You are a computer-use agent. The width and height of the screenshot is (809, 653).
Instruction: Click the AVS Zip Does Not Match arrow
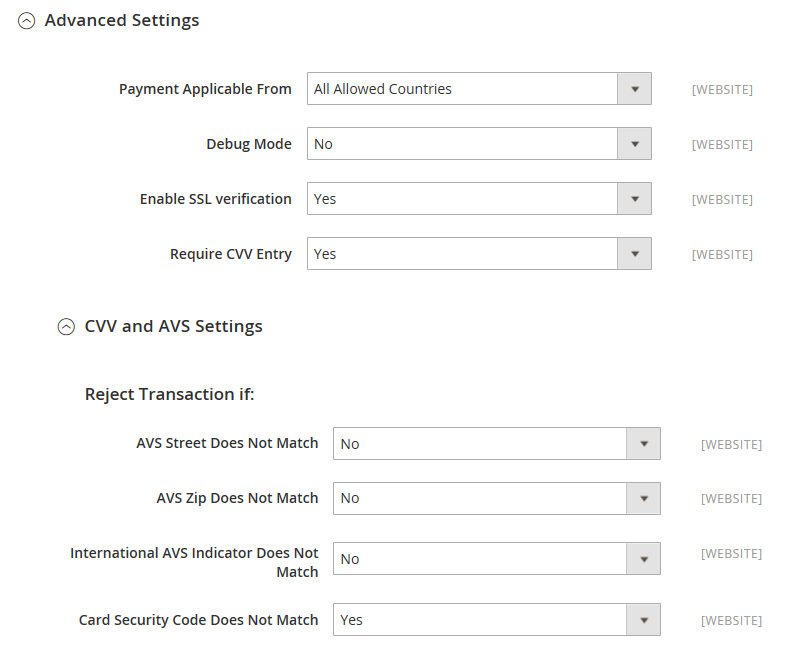[x=643, y=498]
